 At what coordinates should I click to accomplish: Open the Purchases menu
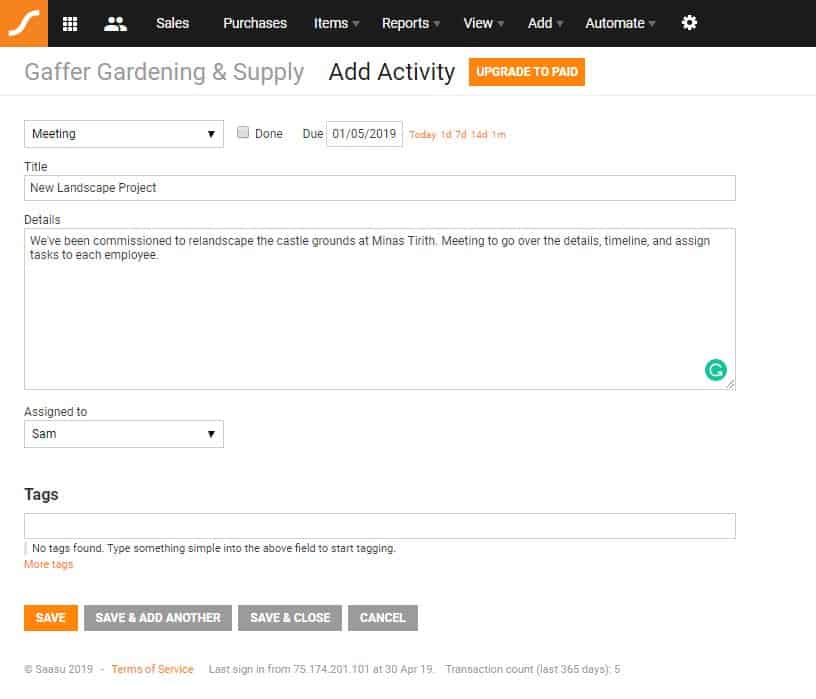pyautogui.click(x=255, y=23)
